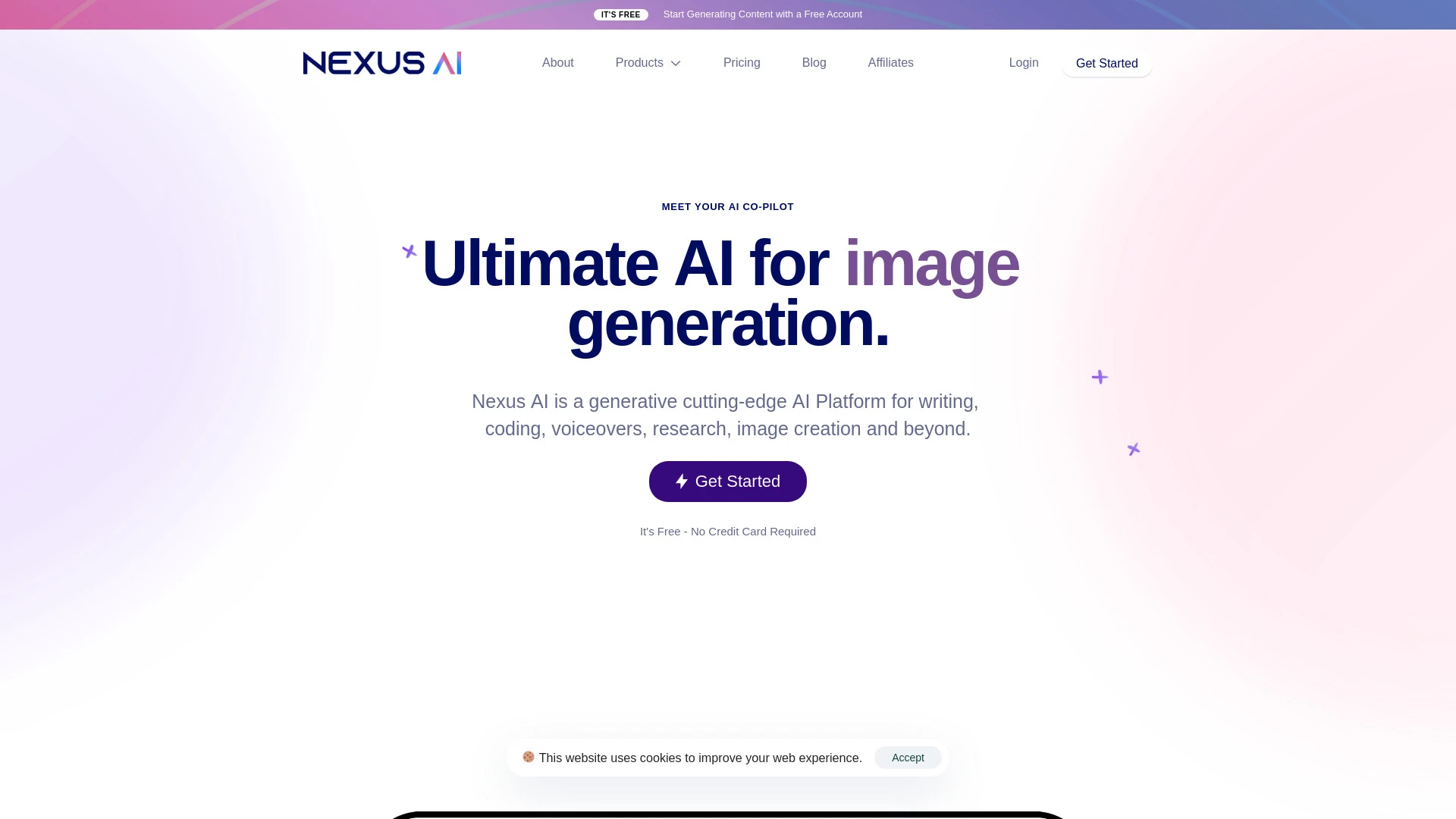Click the cookie icon in consent banner
Viewport: 1456px width, 819px height.
pos(528,757)
